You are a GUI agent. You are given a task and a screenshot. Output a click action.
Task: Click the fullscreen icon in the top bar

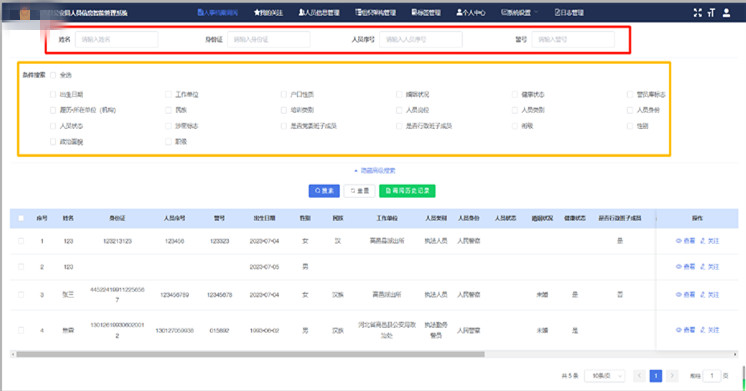[697, 13]
